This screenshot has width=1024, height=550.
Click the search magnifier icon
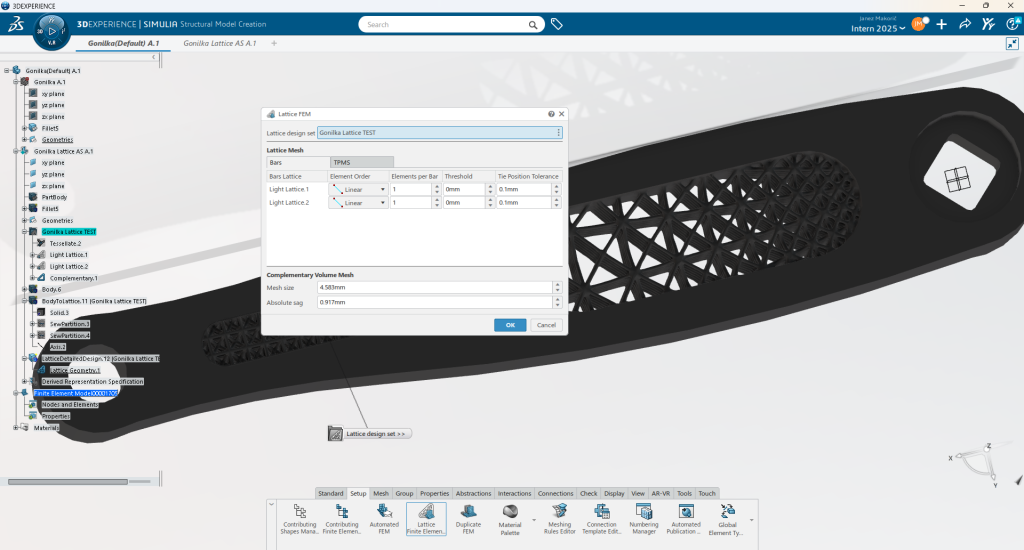click(533, 25)
